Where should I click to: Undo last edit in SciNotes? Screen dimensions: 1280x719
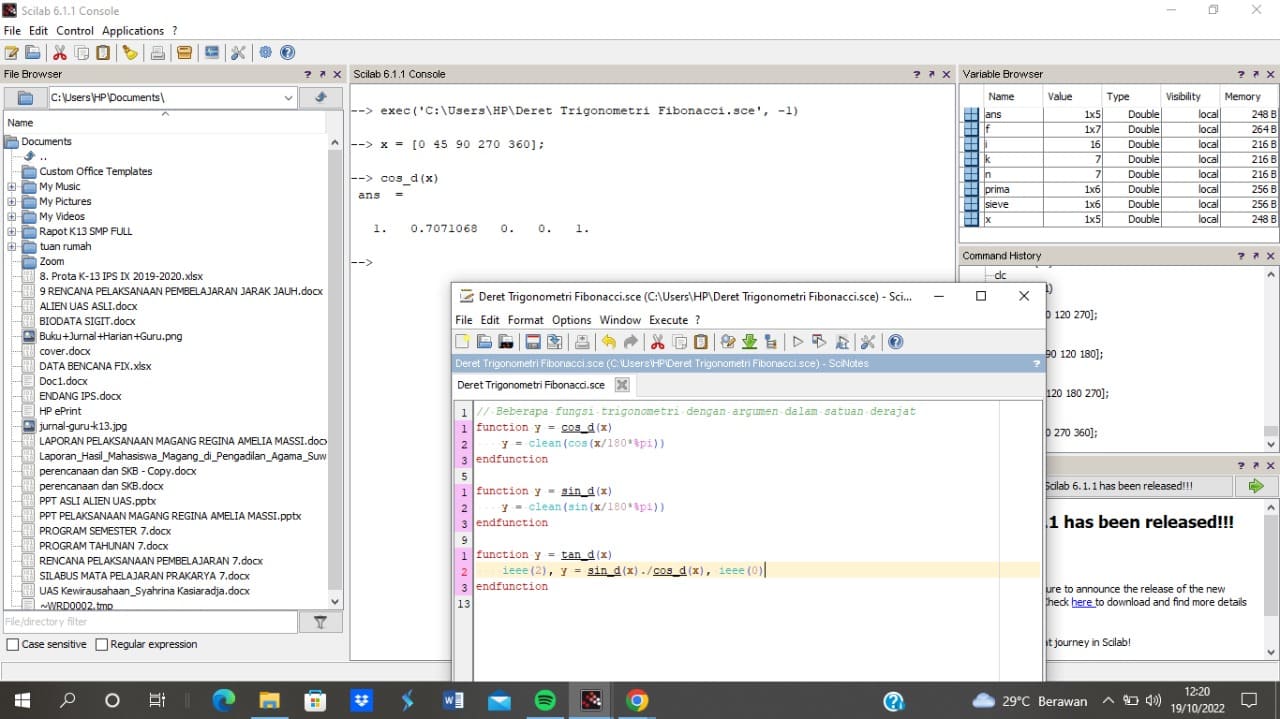pyautogui.click(x=608, y=342)
